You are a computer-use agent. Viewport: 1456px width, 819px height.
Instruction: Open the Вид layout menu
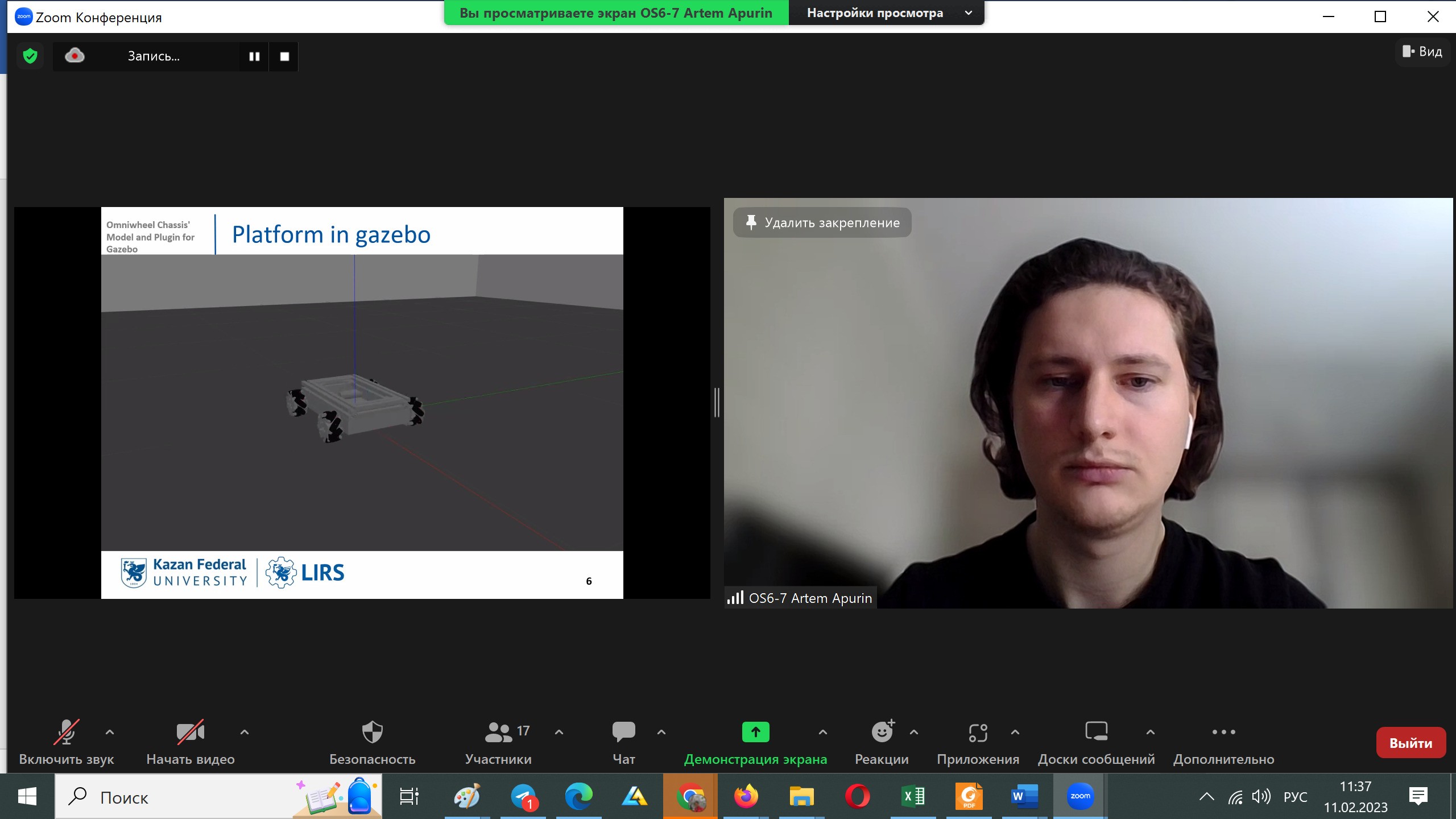[x=1422, y=52]
